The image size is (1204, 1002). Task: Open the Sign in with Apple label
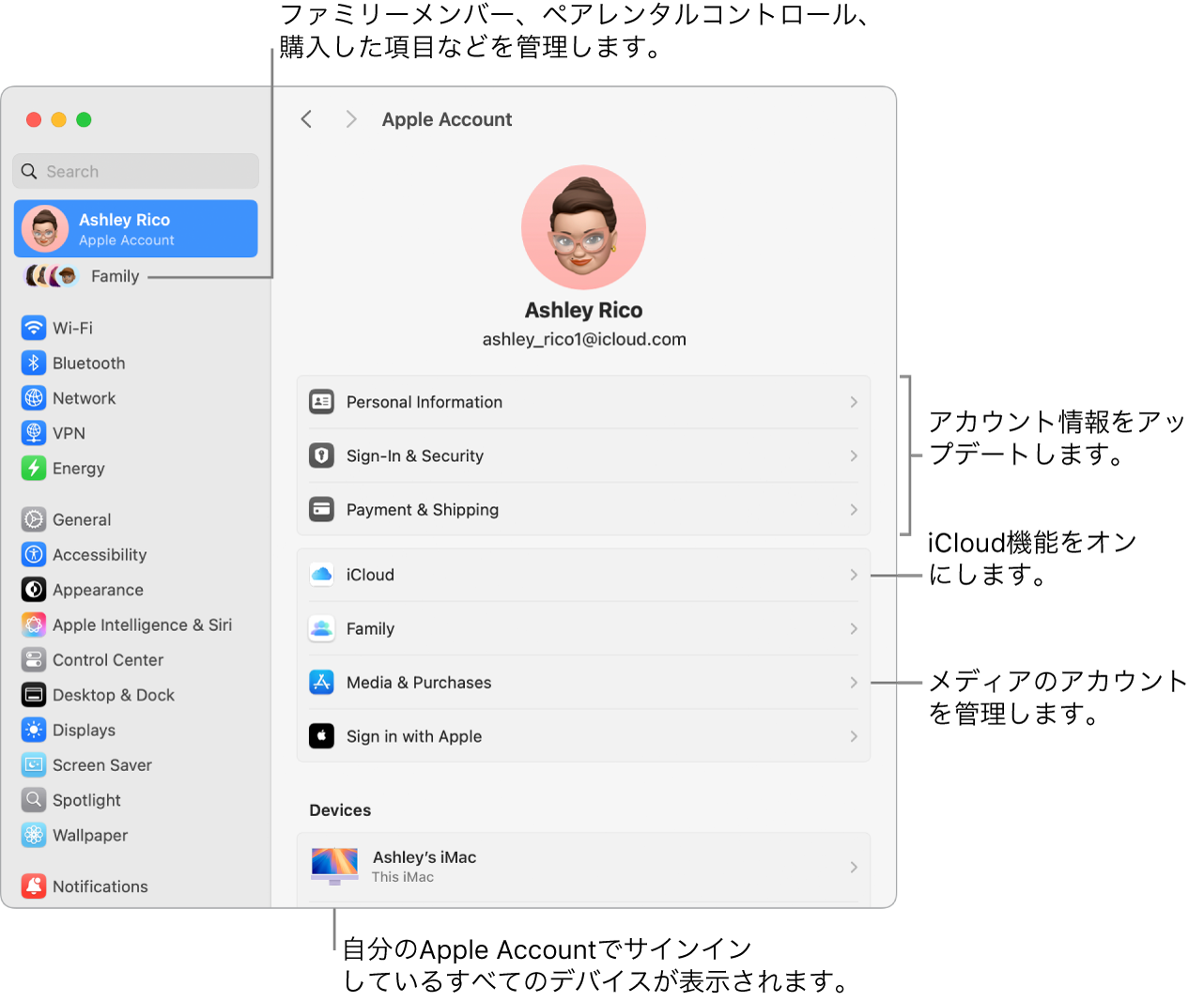point(414,736)
